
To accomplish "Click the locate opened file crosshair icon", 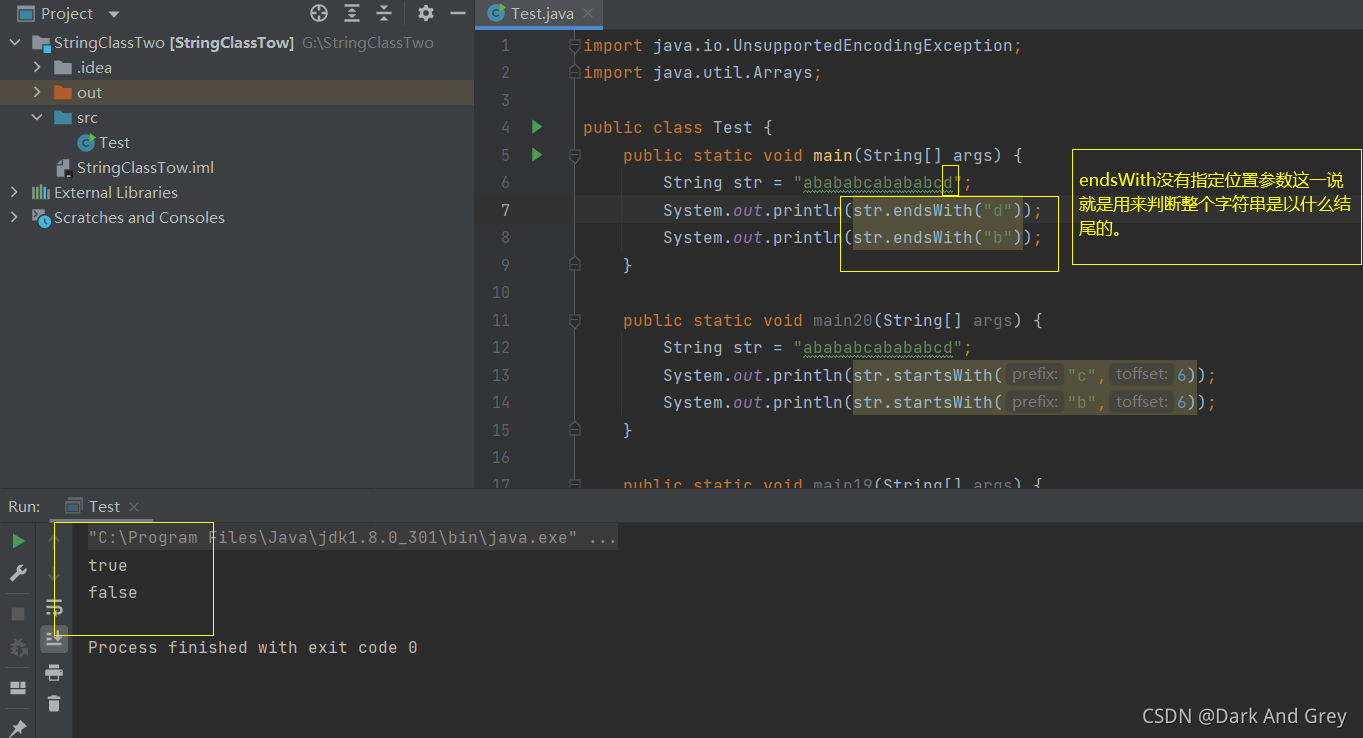I will pos(319,13).
